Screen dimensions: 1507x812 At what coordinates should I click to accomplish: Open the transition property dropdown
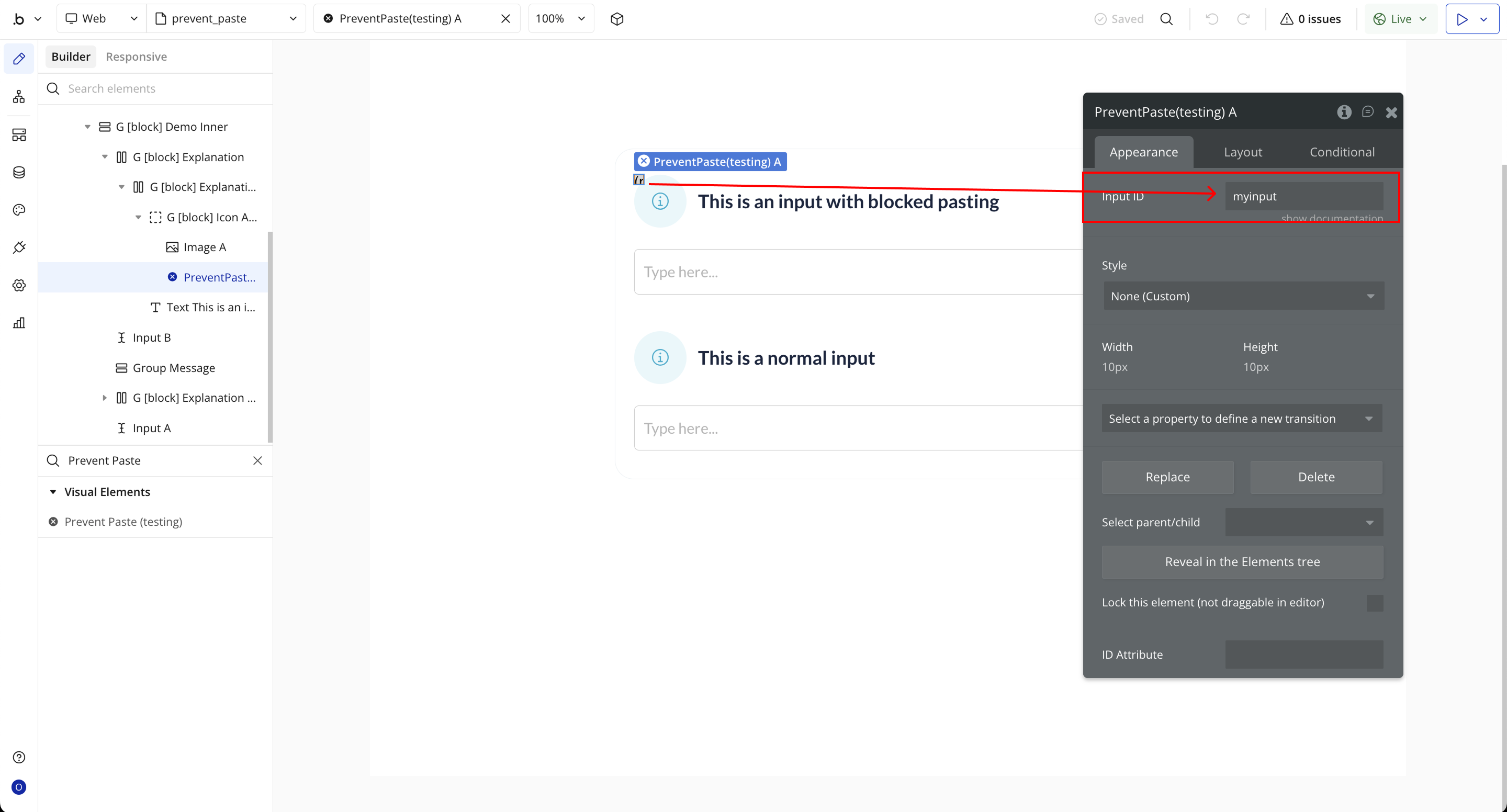(1241, 418)
